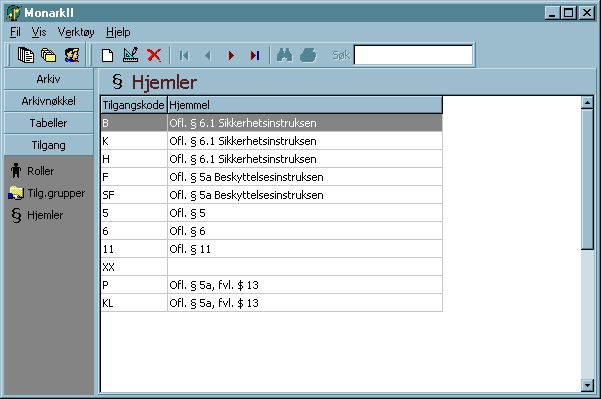Open the Hjelp menu
Viewport: 601px width, 399px height.
point(118,32)
